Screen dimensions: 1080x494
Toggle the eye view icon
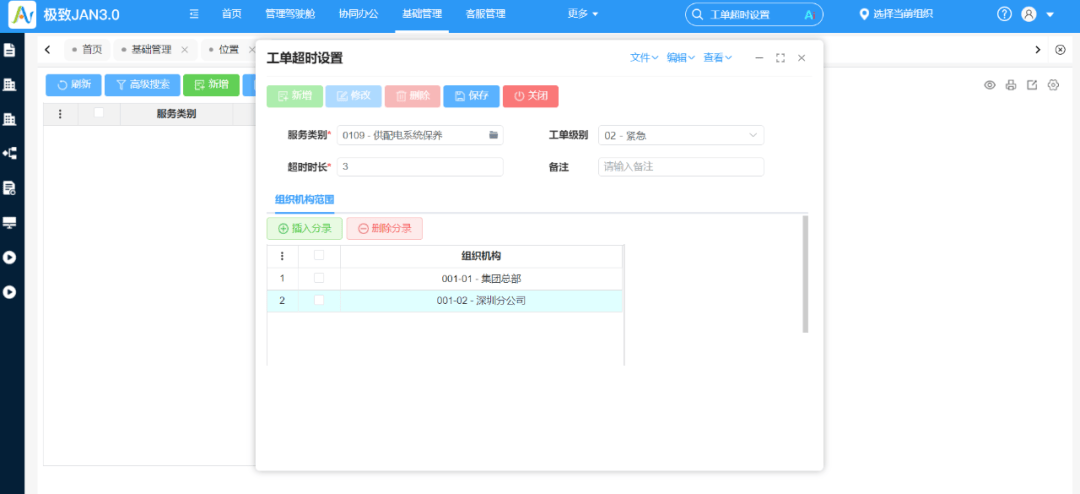pyautogui.click(x=989, y=85)
